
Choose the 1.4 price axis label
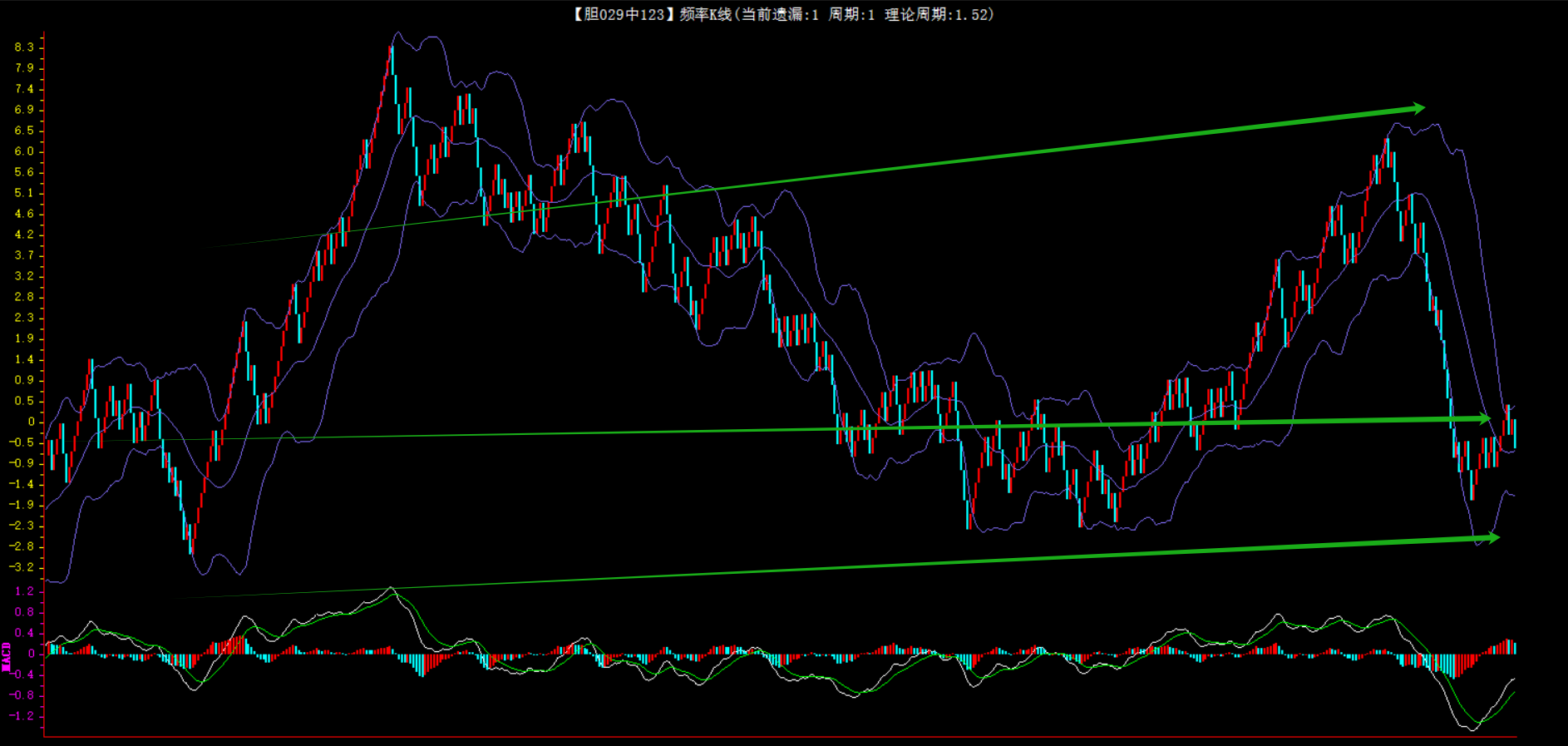coord(24,359)
